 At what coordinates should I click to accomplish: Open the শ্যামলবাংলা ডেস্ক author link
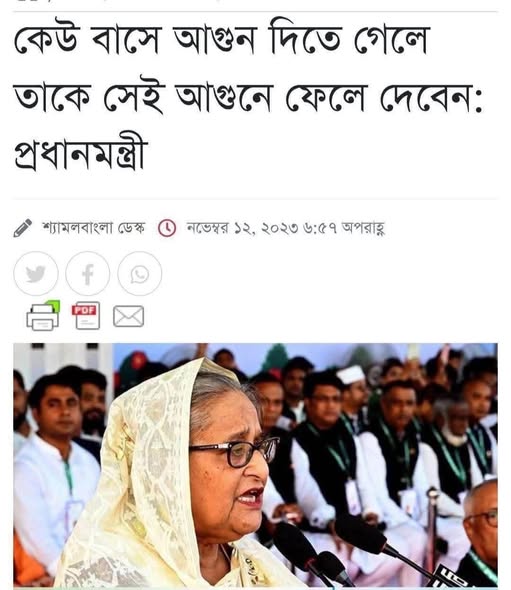(x=93, y=228)
